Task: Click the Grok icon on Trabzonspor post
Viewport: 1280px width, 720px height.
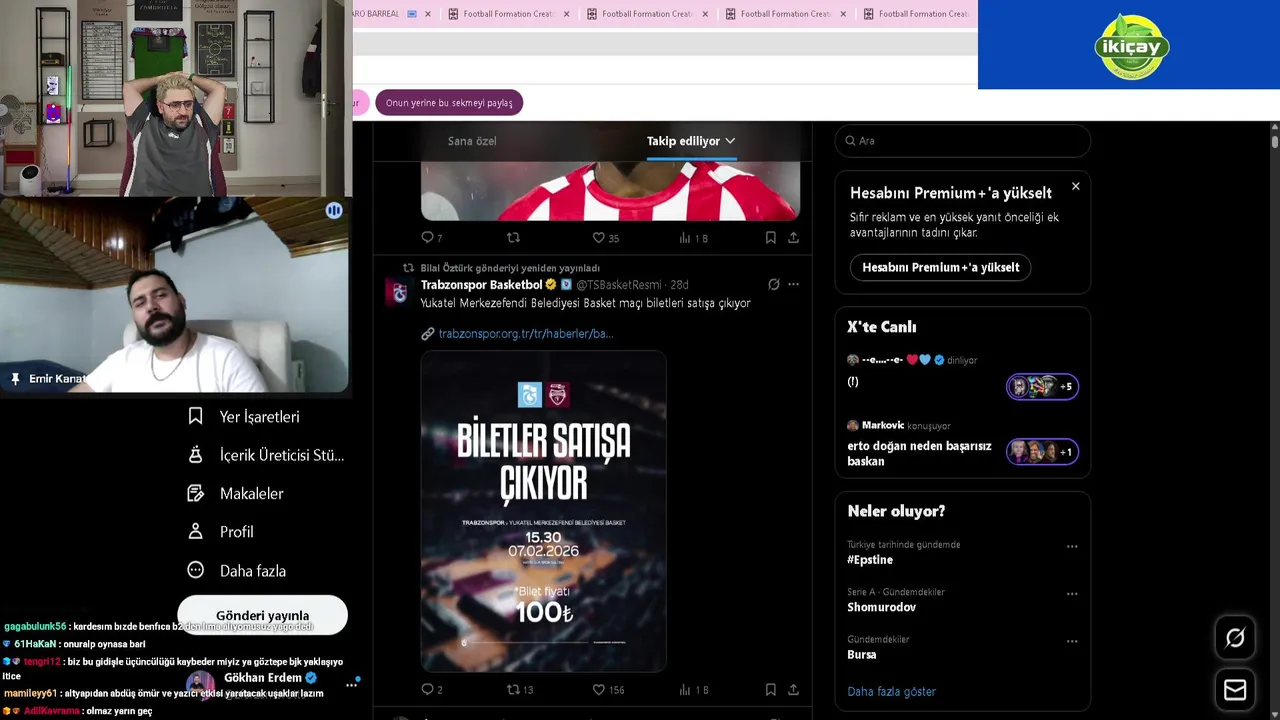Action: click(x=773, y=284)
